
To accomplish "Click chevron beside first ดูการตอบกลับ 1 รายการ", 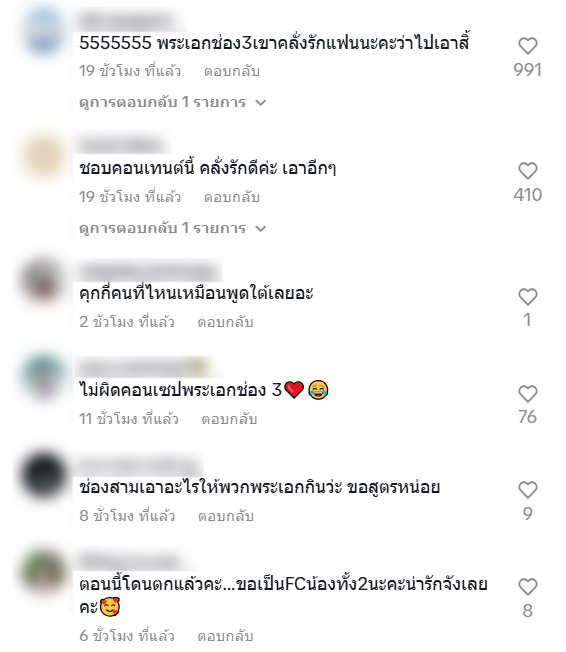I will pos(261,103).
